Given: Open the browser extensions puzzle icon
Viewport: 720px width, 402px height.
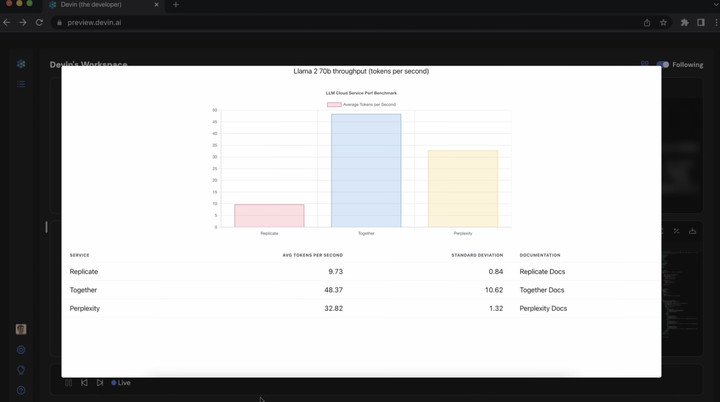Looking at the screenshot, I should coord(684,22).
